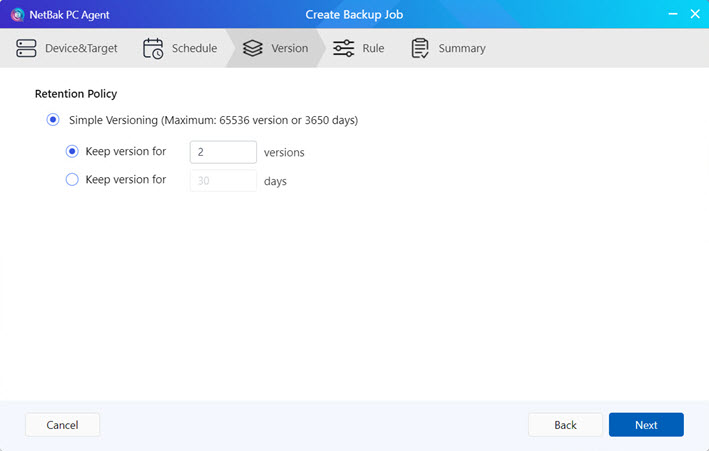Viewport: 709px width, 451px height.
Task: Click the Summary clipboard icon
Action: pyautogui.click(x=420, y=48)
